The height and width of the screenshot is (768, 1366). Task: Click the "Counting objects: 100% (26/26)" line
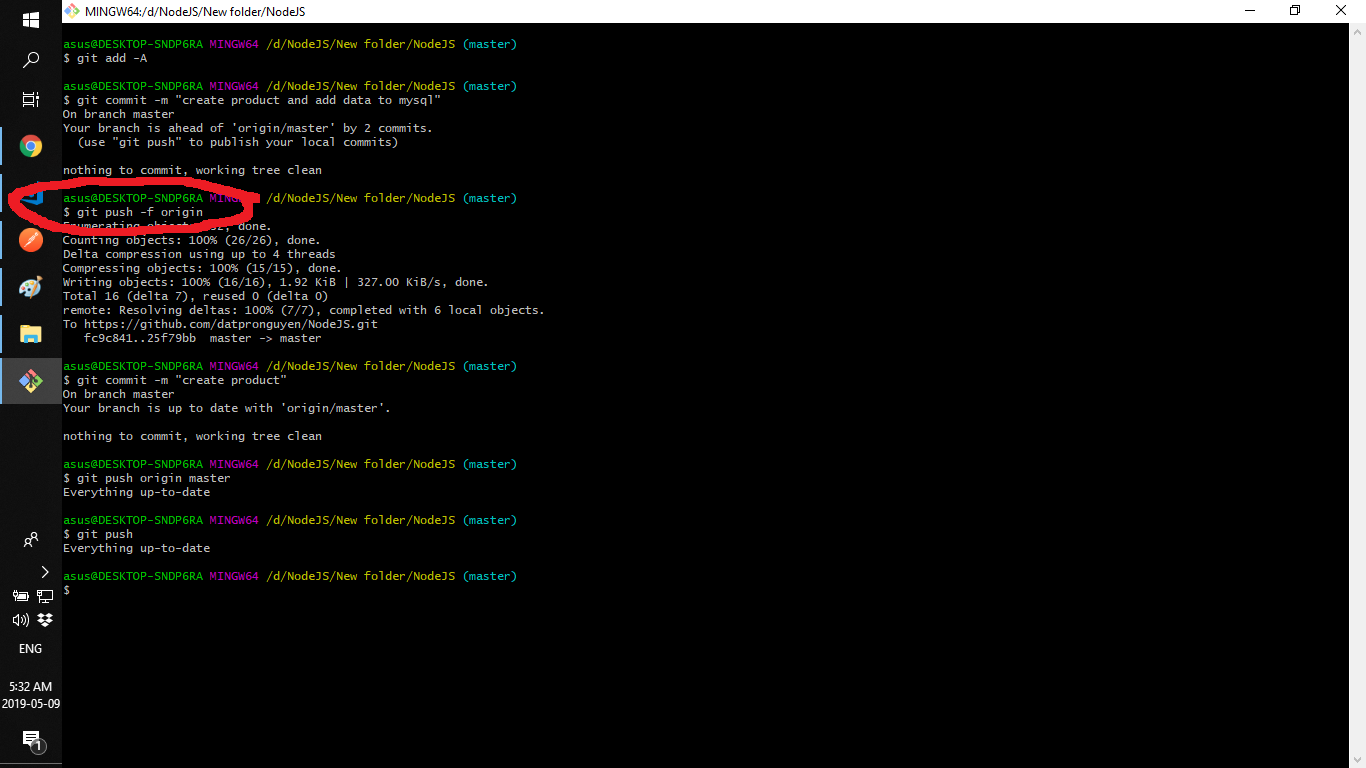click(192, 240)
